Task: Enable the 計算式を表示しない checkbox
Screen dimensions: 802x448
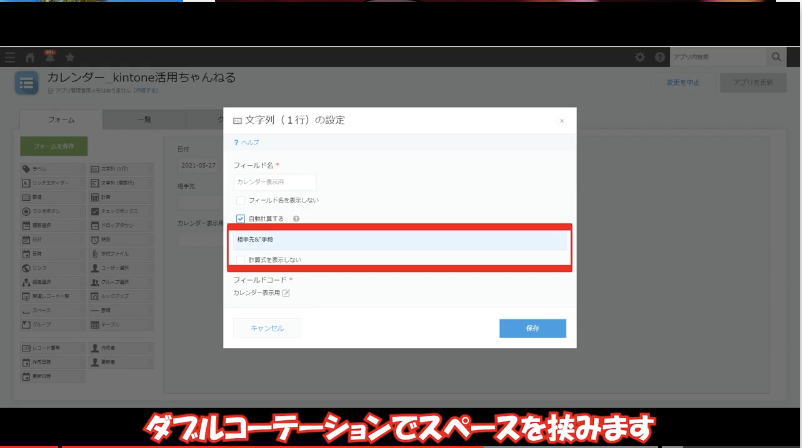Action: pos(240,259)
